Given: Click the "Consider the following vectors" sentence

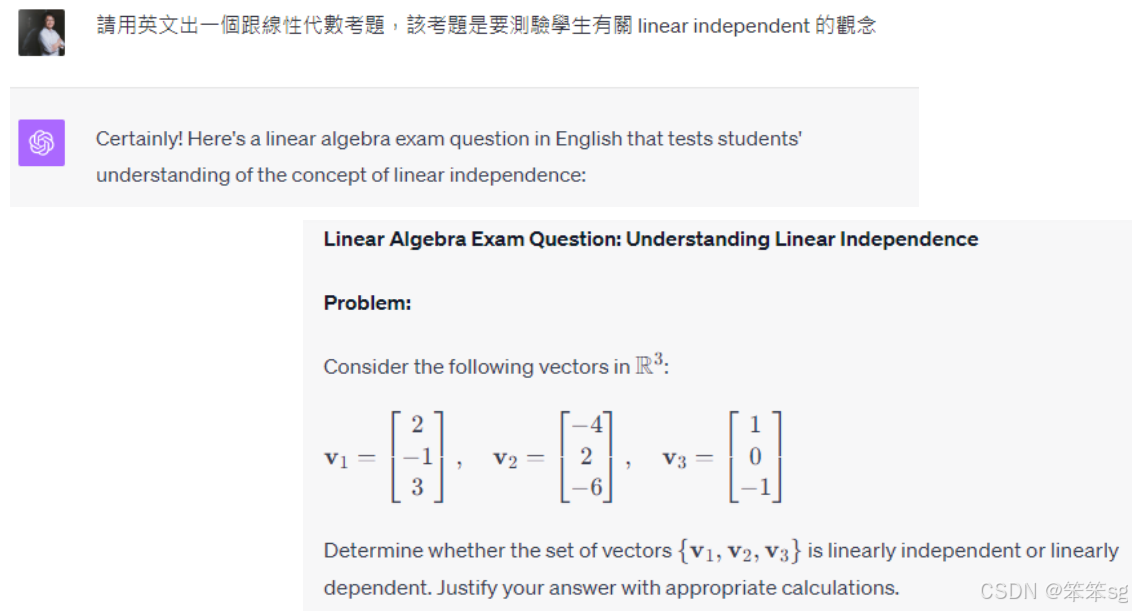Looking at the screenshot, I should pyautogui.click(x=476, y=367).
